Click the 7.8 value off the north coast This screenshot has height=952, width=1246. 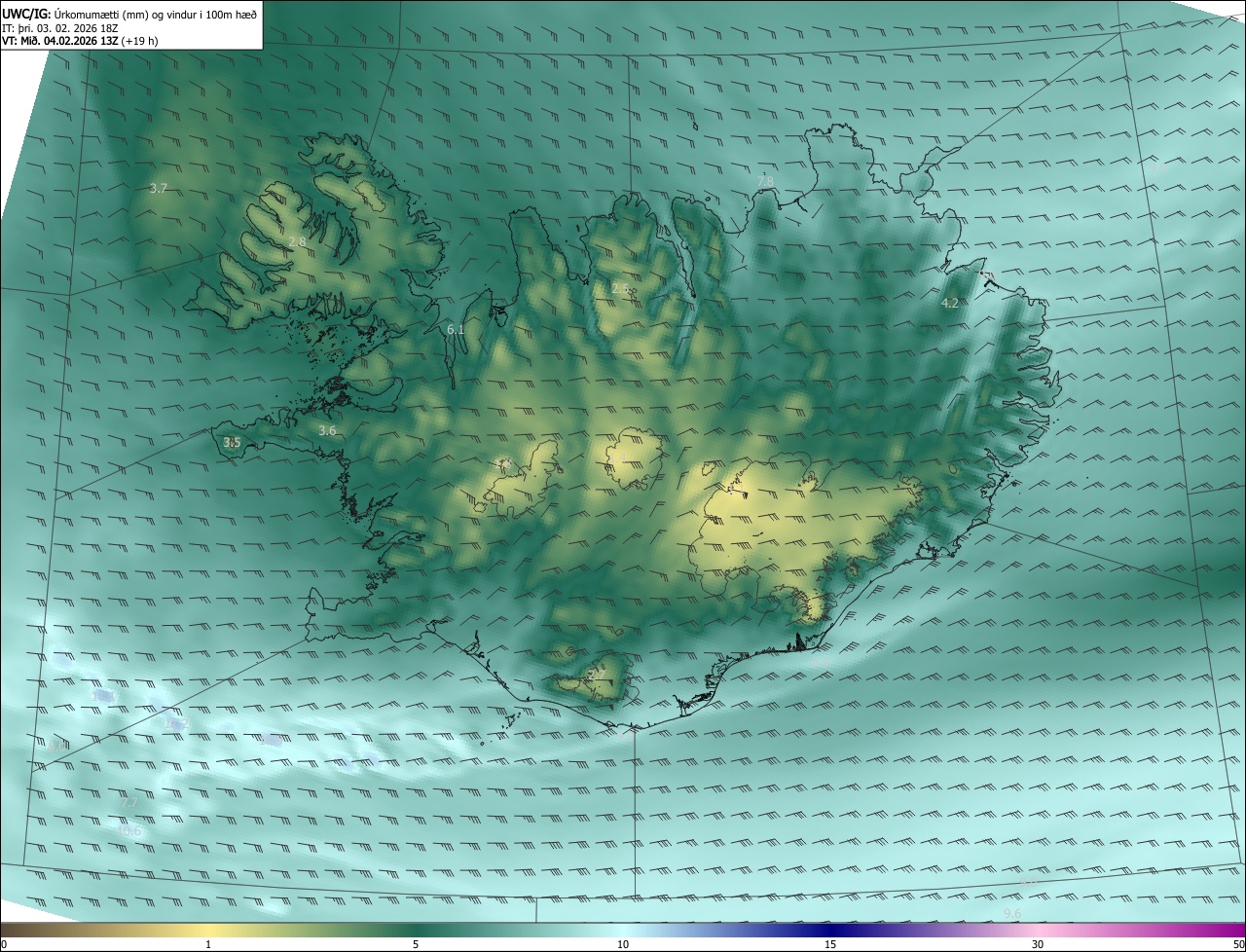click(x=765, y=181)
